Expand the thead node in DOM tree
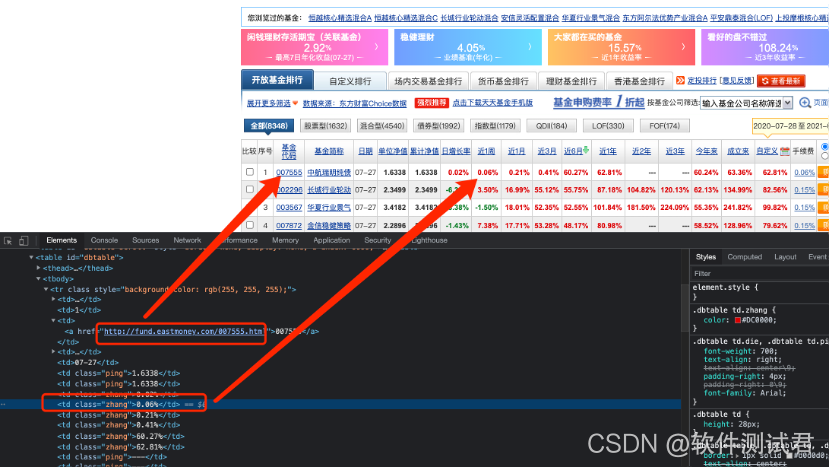Viewport: 830px width, 468px height. [39, 268]
